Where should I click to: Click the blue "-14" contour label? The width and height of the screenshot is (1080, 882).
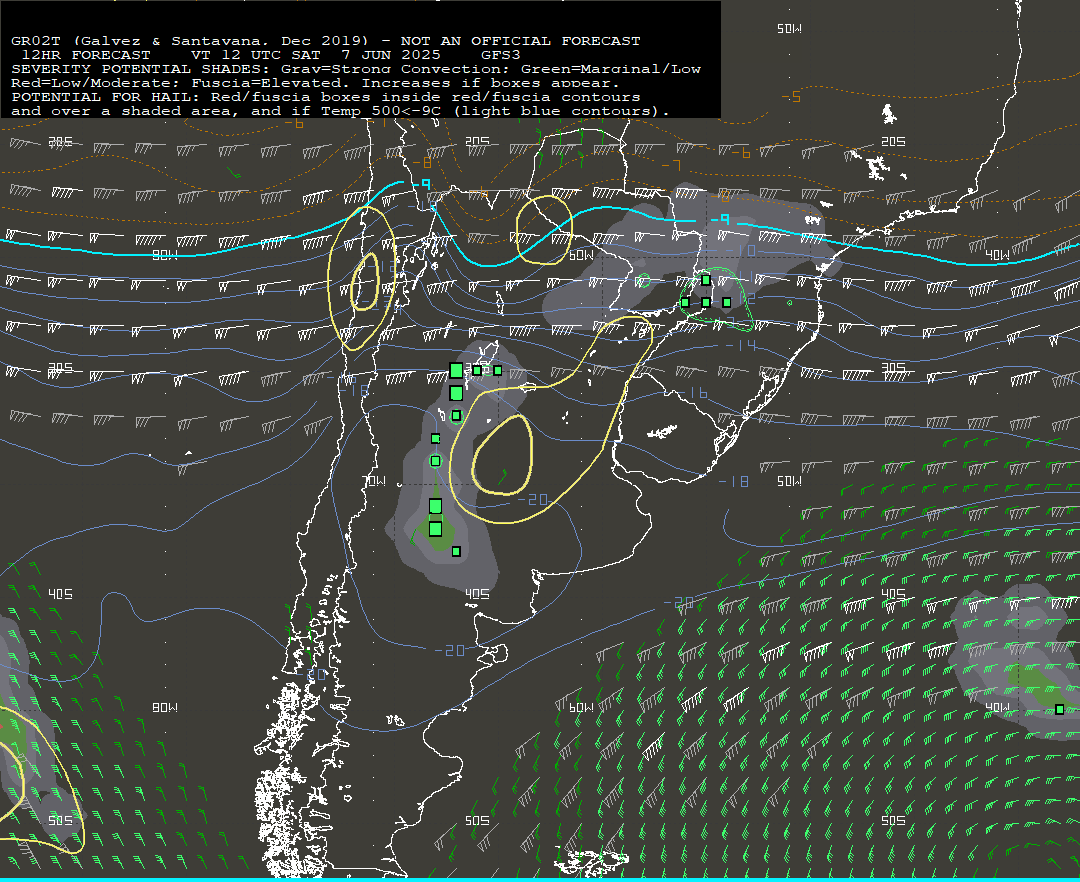tap(740, 345)
